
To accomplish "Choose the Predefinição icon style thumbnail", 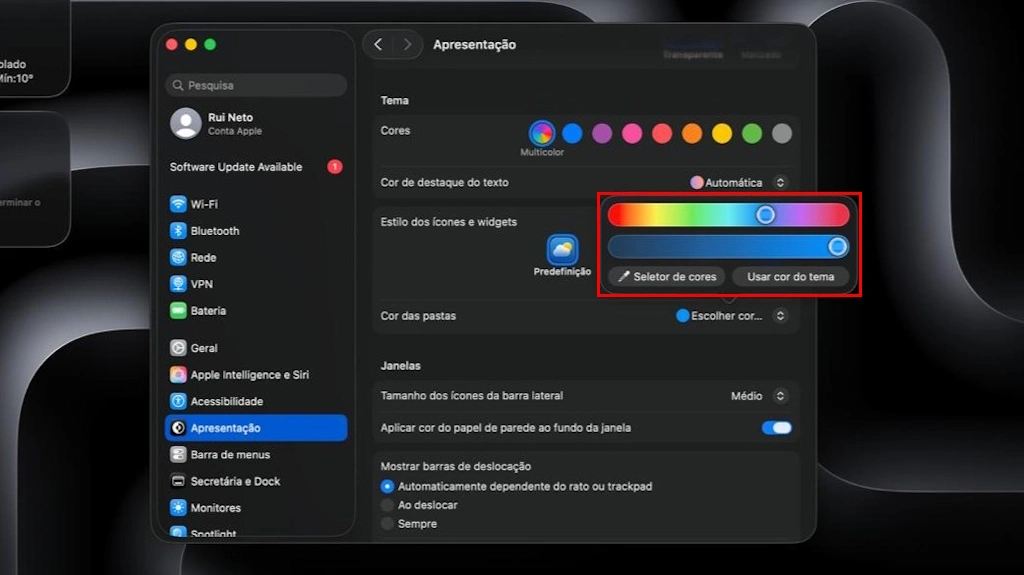I will (x=562, y=250).
